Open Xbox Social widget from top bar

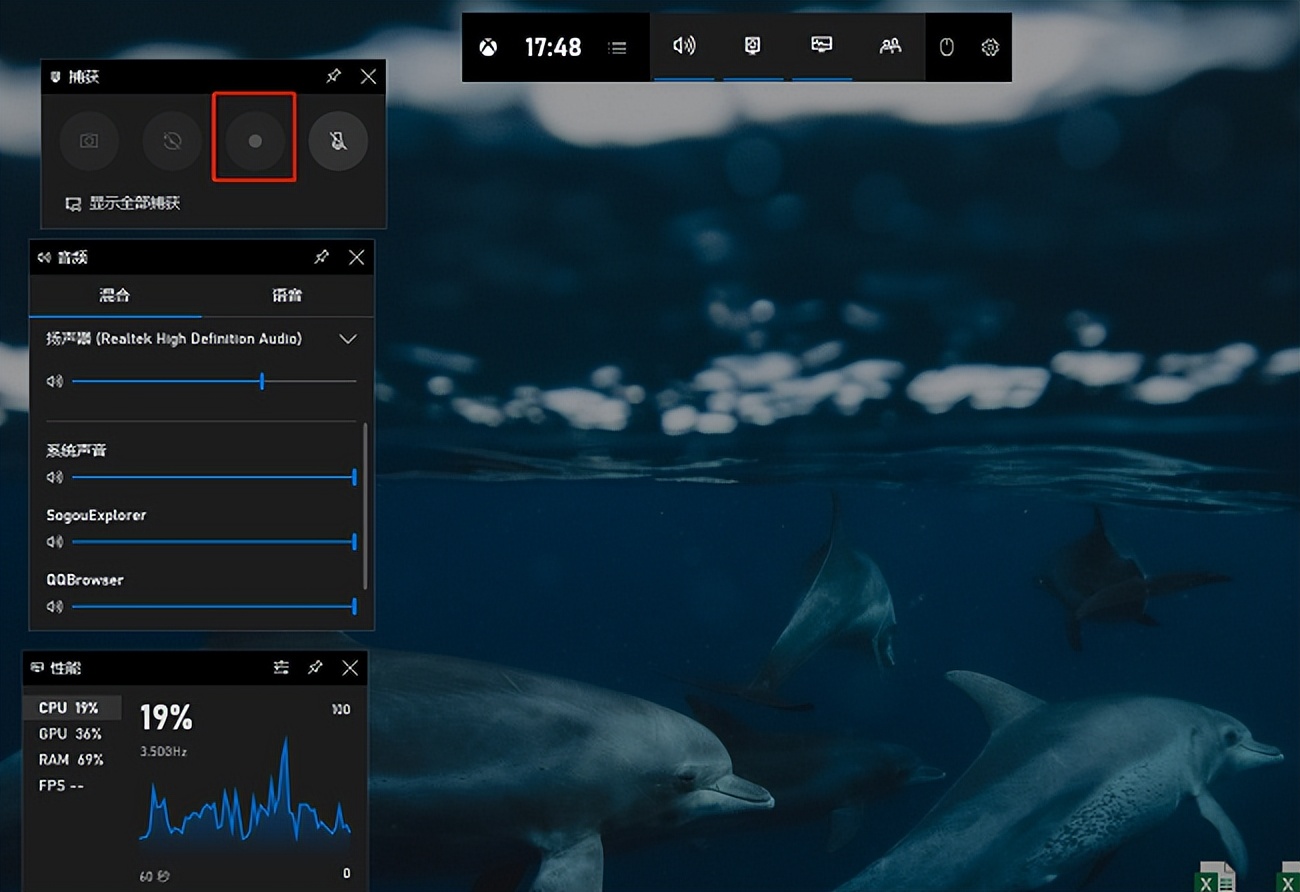(890, 46)
